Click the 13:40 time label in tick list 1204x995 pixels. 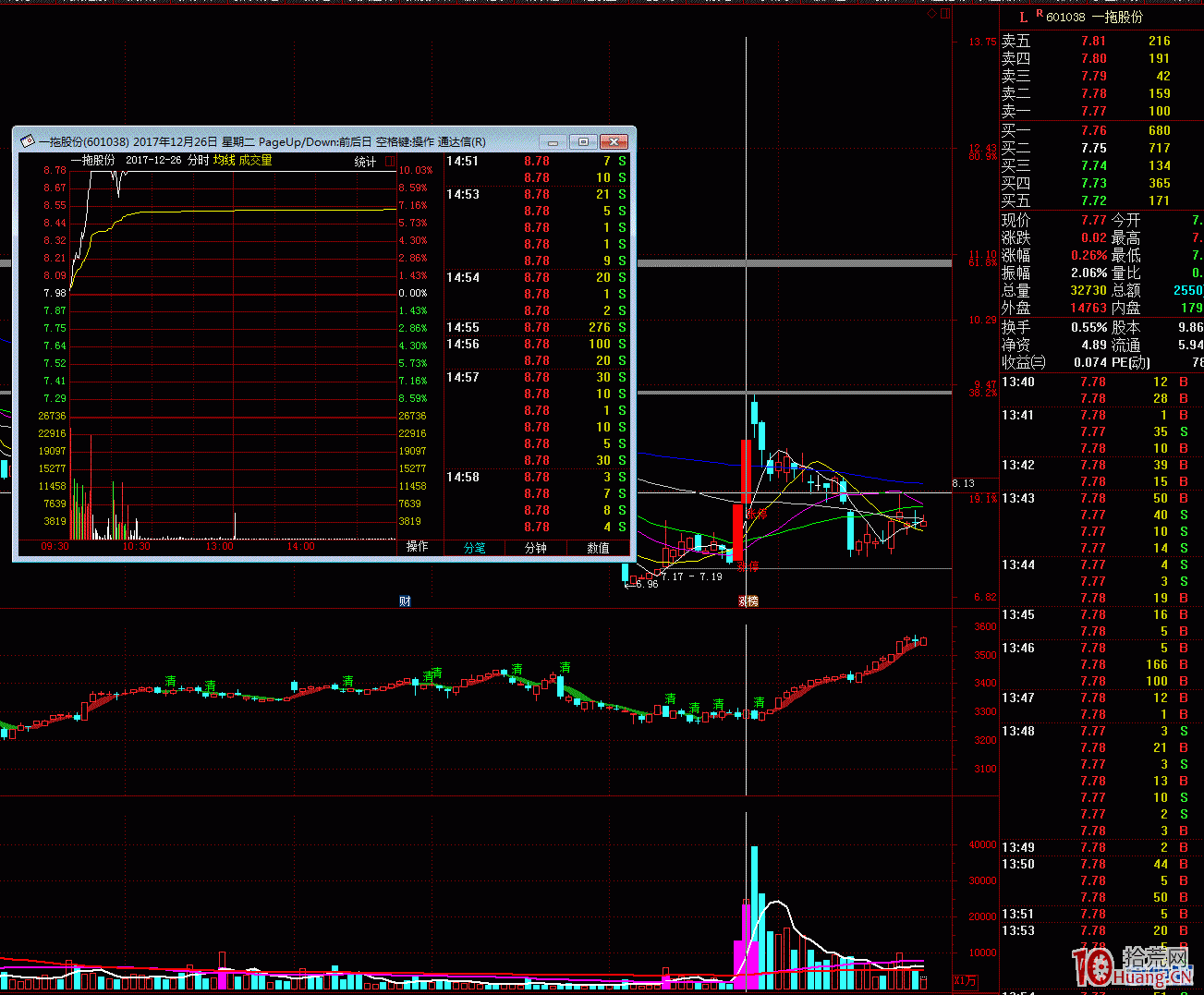(x=1018, y=382)
